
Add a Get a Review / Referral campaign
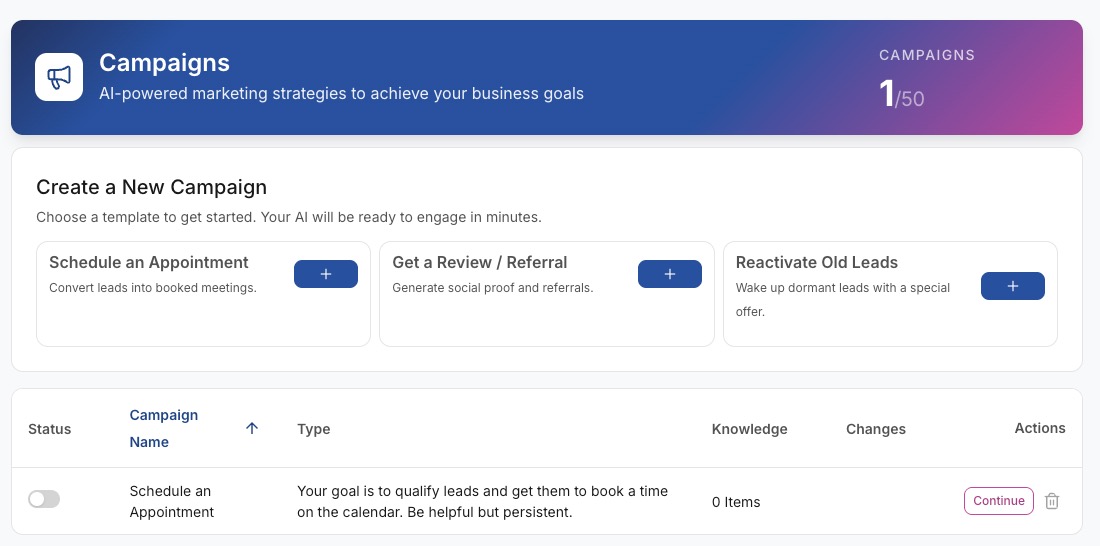[669, 274]
